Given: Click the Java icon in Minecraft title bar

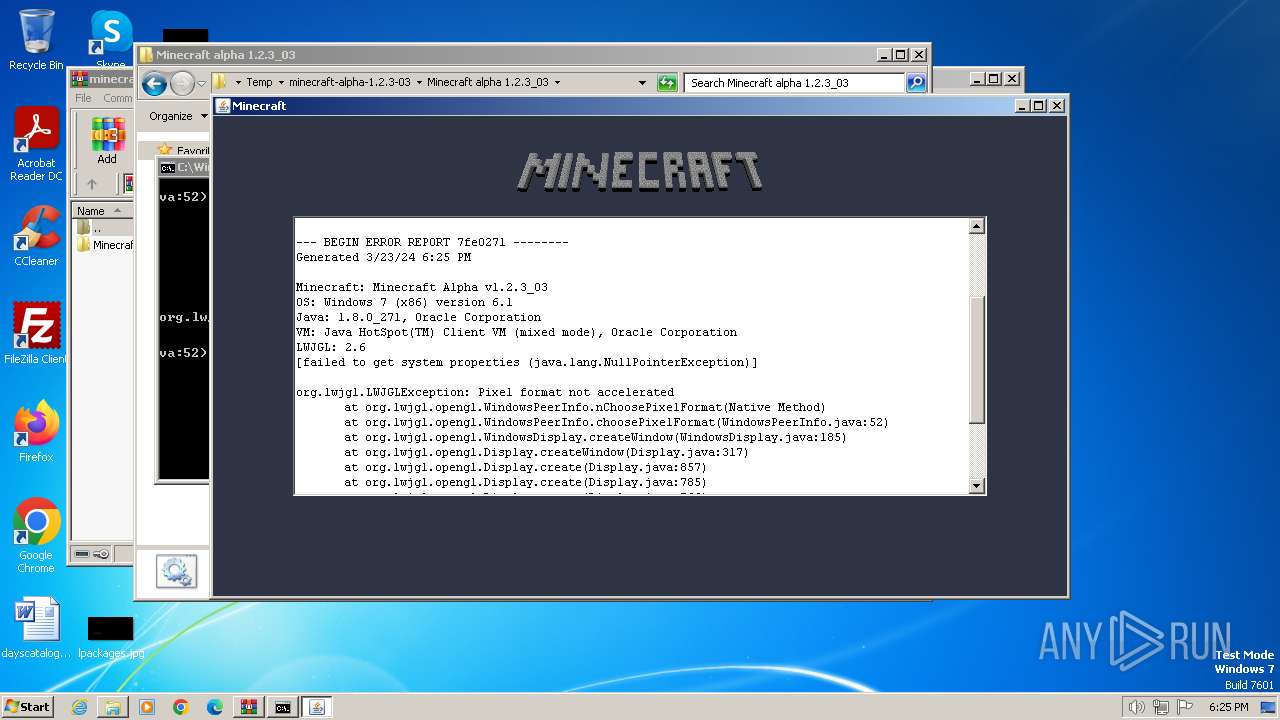Looking at the screenshot, I should click(x=223, y=106).
